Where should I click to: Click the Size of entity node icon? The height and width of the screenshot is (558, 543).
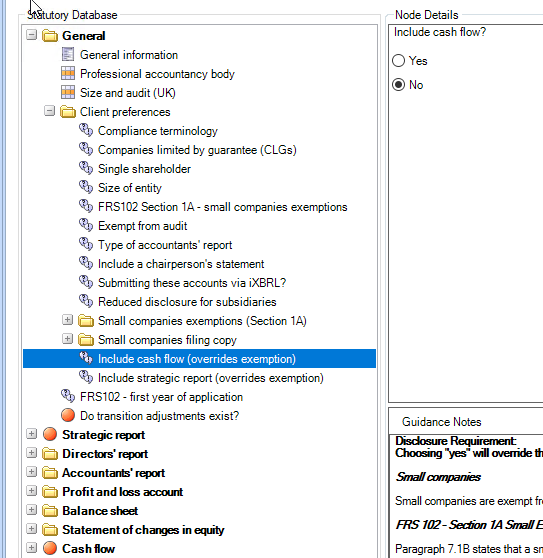[x=86, y=187]
